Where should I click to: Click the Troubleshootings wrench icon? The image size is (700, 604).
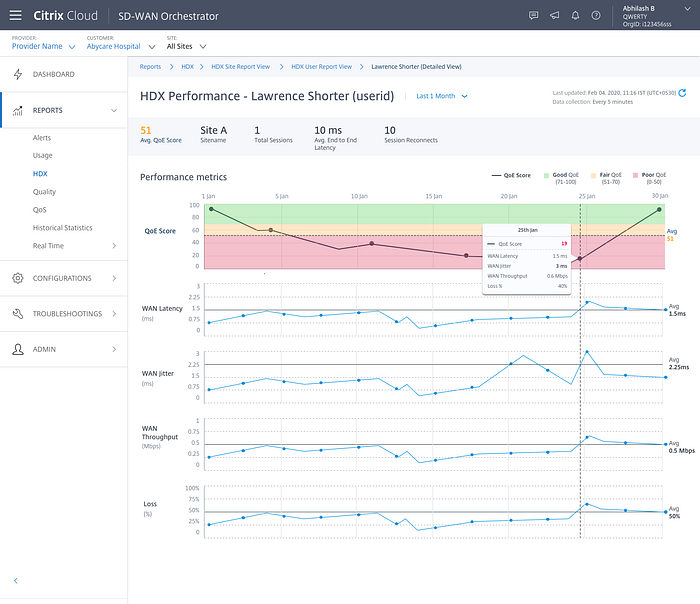coord(18,314)
